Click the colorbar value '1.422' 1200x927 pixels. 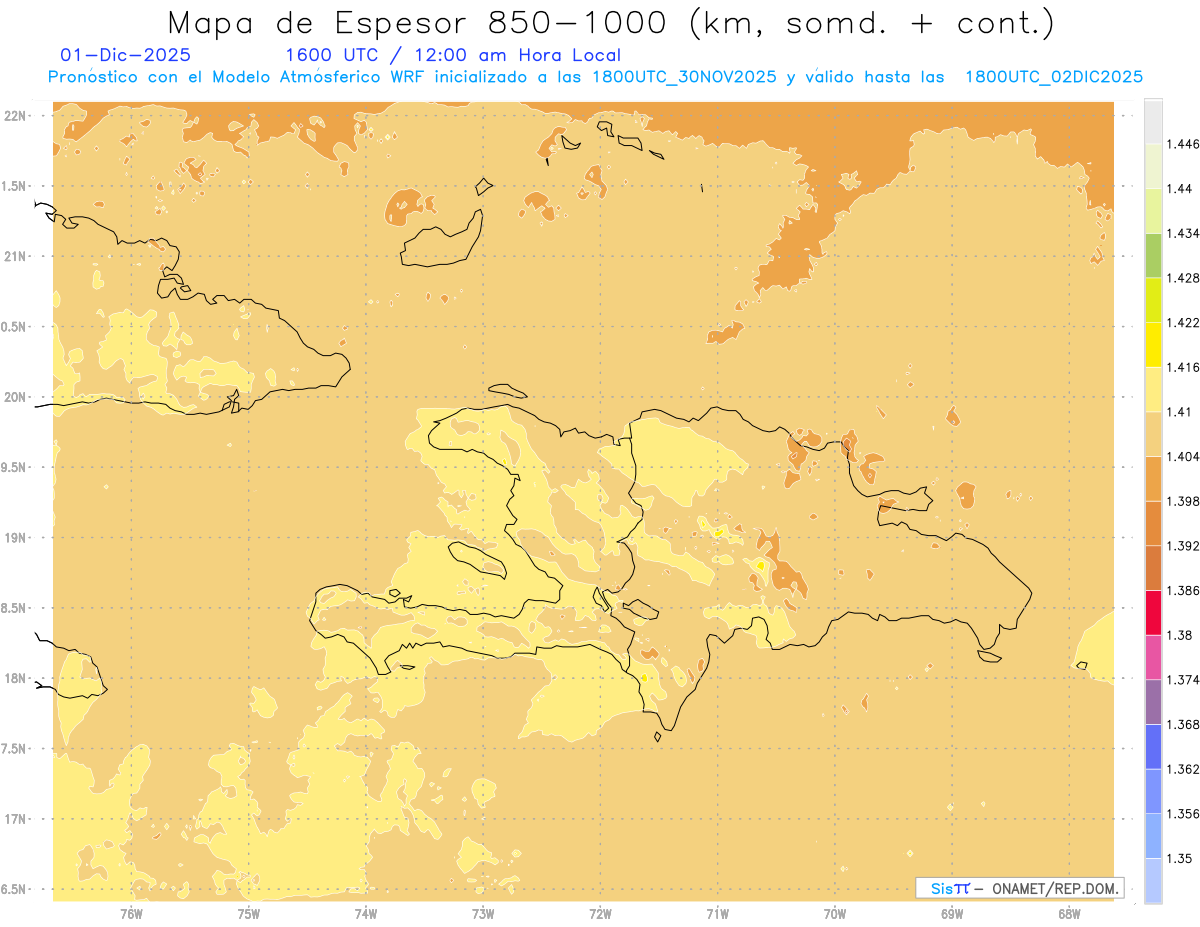click(1183, 323)
